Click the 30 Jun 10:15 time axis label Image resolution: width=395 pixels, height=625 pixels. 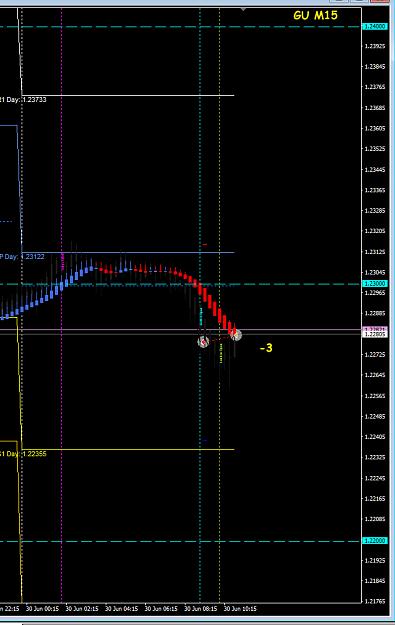pos(240,609)
